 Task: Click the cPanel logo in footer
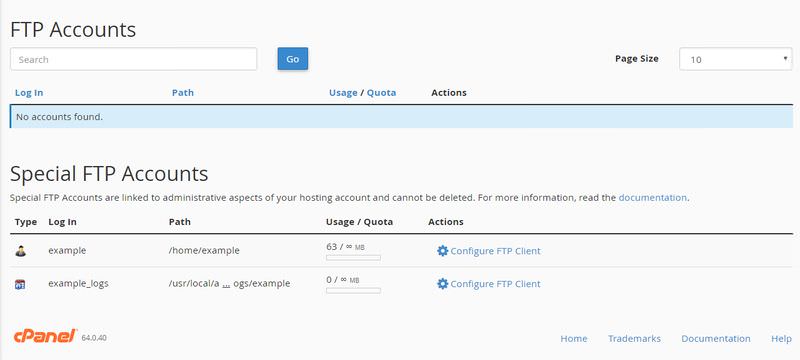[x=45, y=337]
